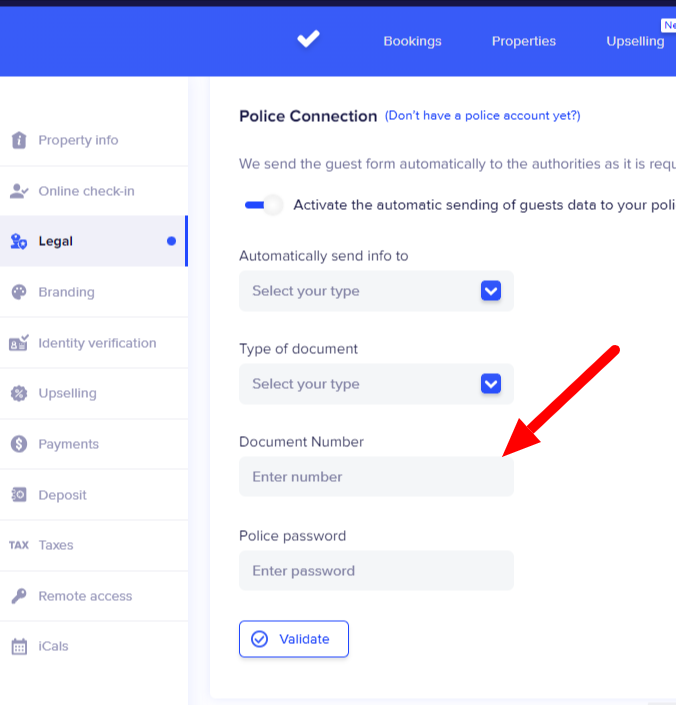Click the checkmark logo in header
This screenshot has height=705, width=676.
tap(308, 40)
